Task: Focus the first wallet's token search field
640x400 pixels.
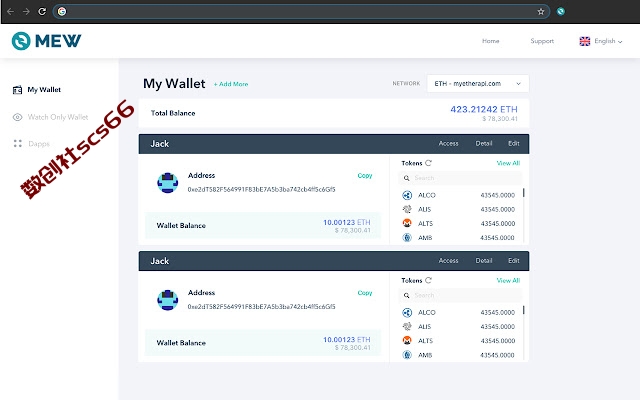Action: pos(460,178)
